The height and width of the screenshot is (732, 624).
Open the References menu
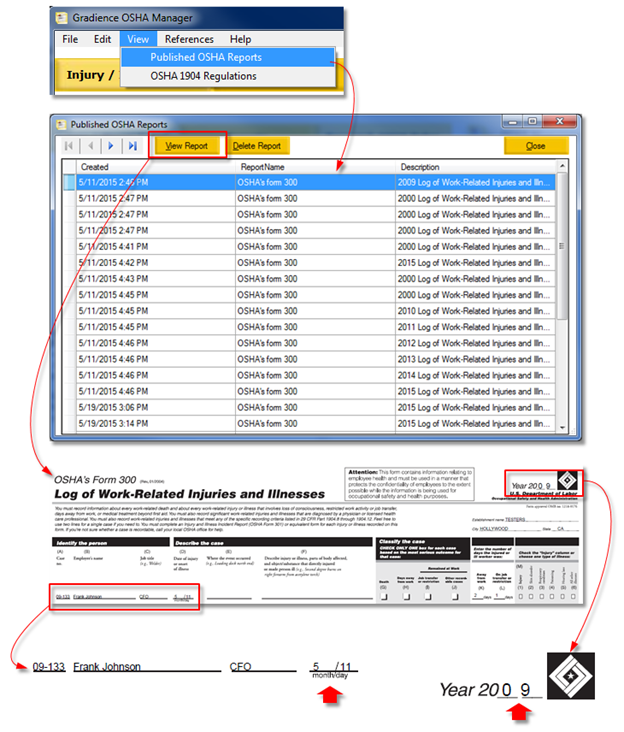coord(189,39)
